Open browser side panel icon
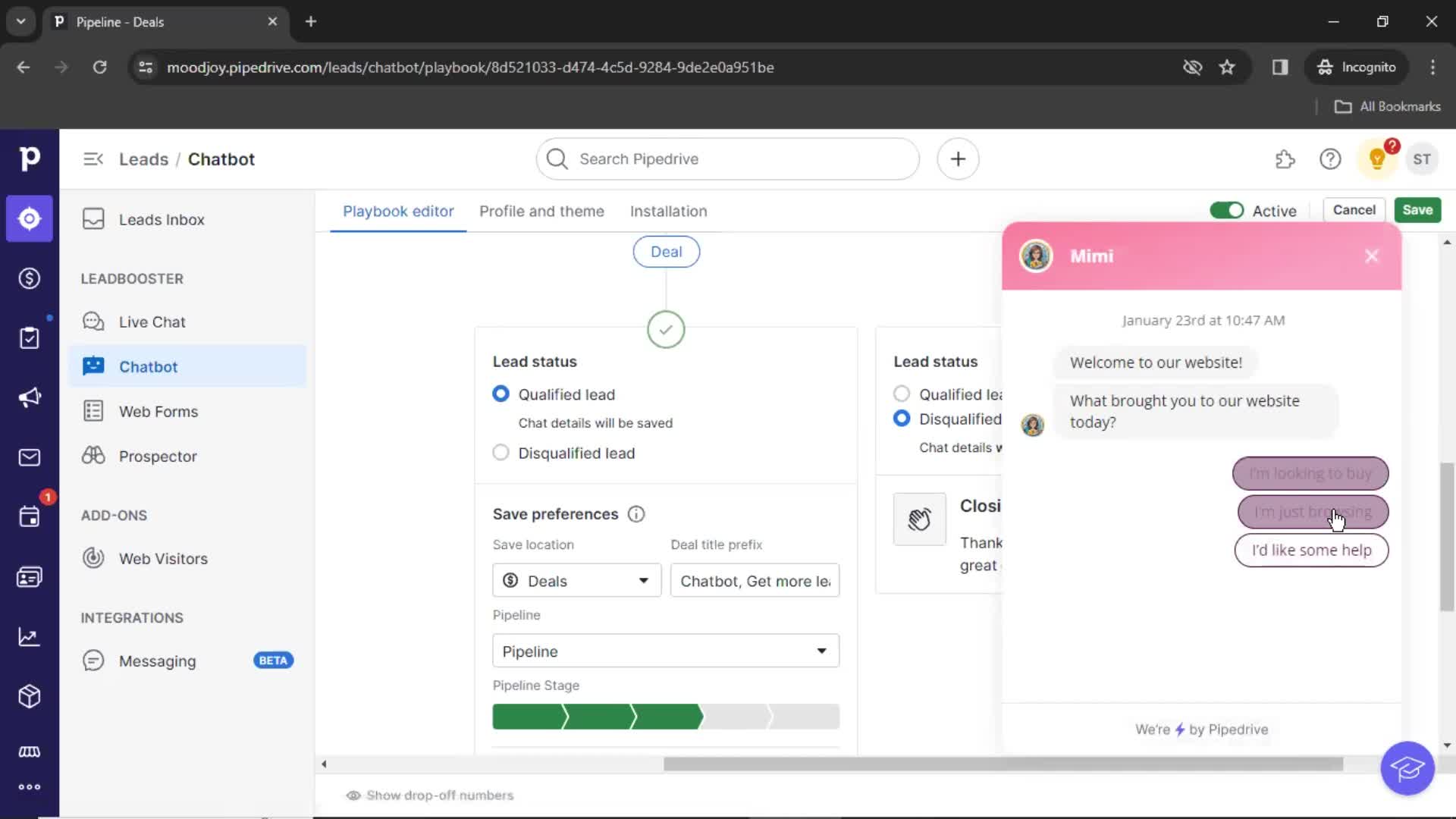Image resolution: width=1456 pixels, height=819 pixels. point(1280,67)
